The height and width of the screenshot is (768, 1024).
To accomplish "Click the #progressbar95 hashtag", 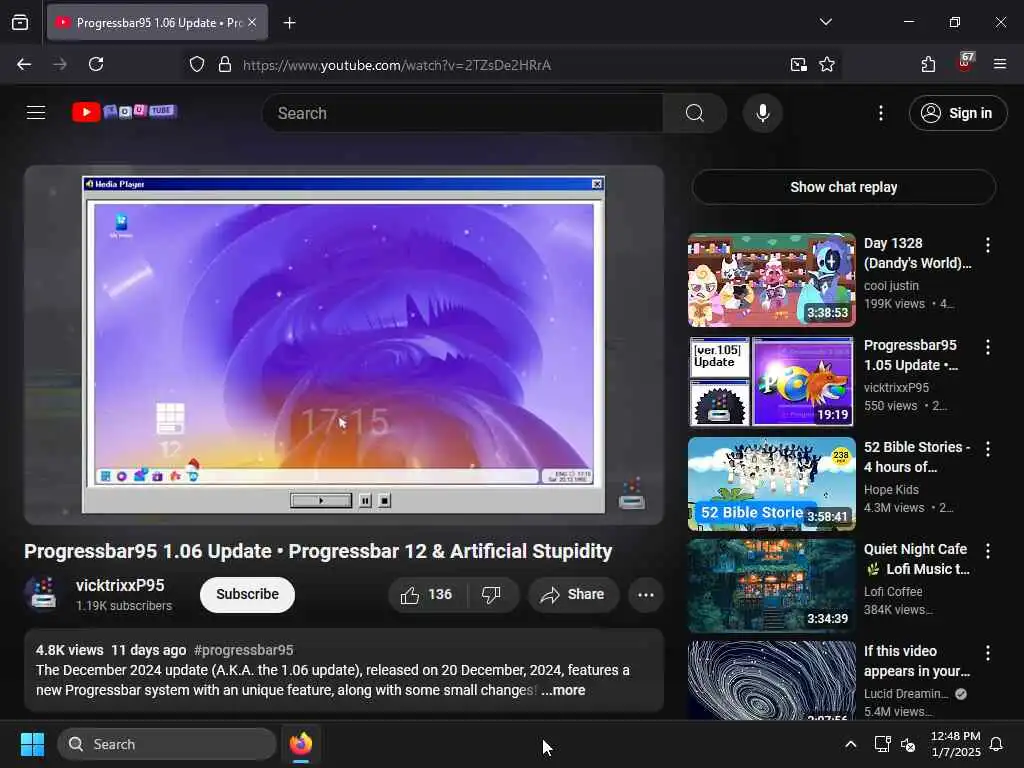I will click(244, 650).
